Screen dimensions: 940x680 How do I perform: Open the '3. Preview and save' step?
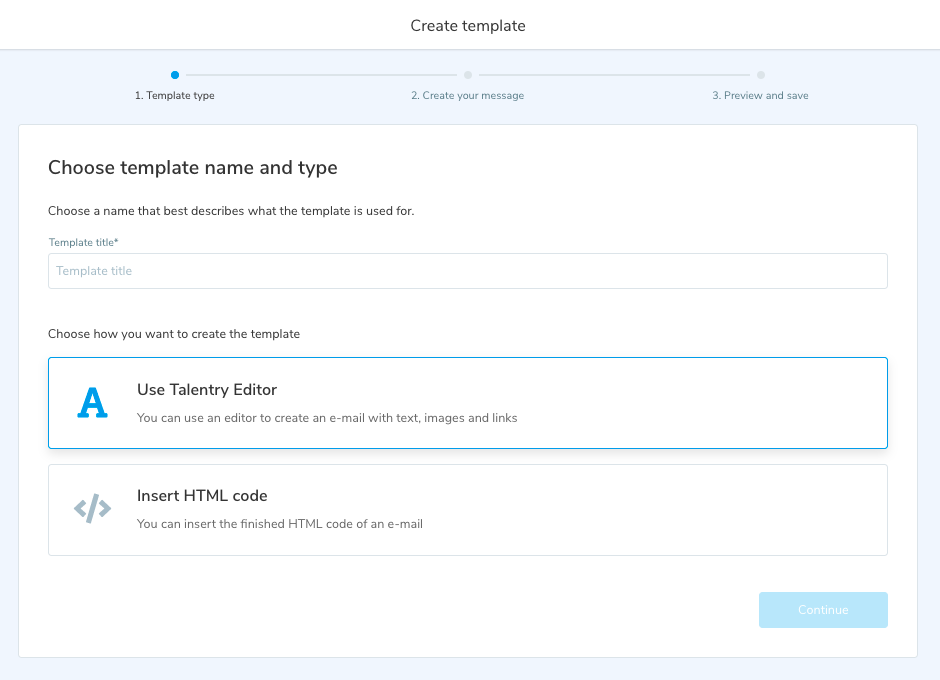760,96
